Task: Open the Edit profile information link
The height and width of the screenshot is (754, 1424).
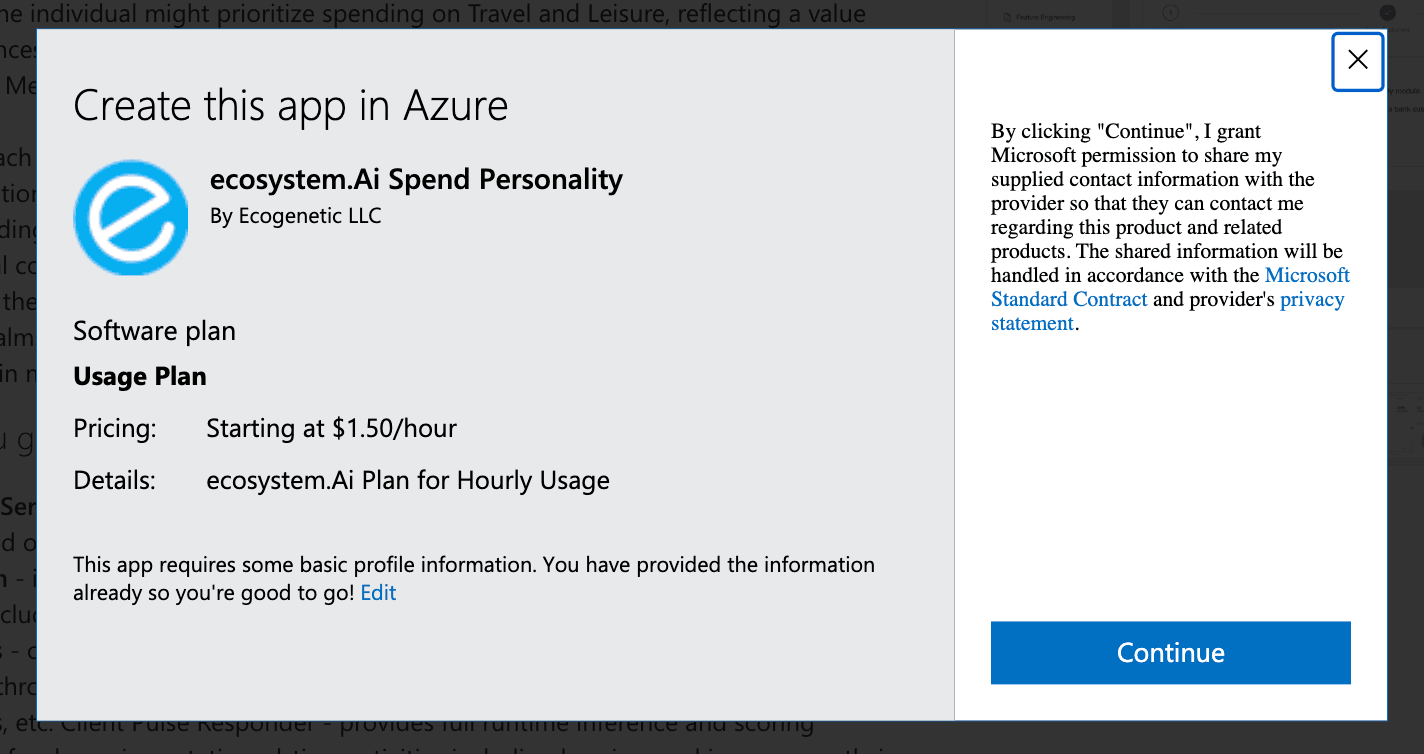Action: point(378,593)
